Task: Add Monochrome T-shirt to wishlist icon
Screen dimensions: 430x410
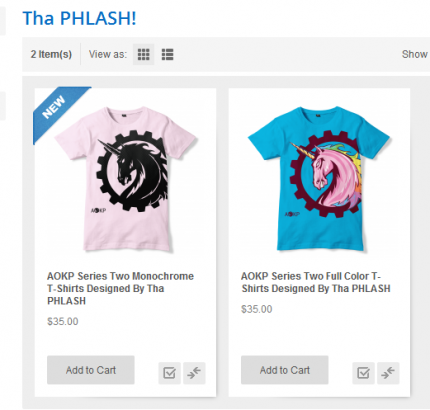Action: [169, 373]
